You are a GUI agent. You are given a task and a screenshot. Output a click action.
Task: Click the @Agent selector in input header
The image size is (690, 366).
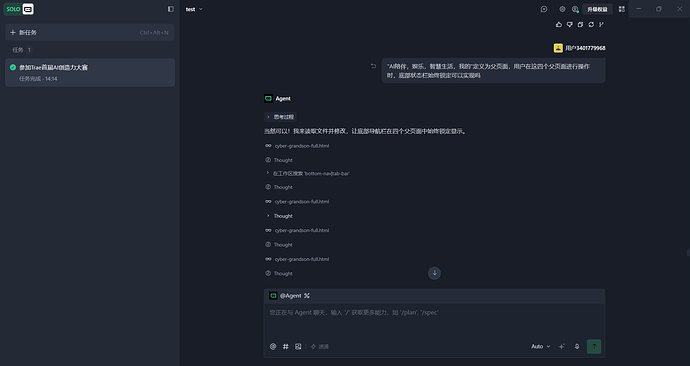[286, 296]
